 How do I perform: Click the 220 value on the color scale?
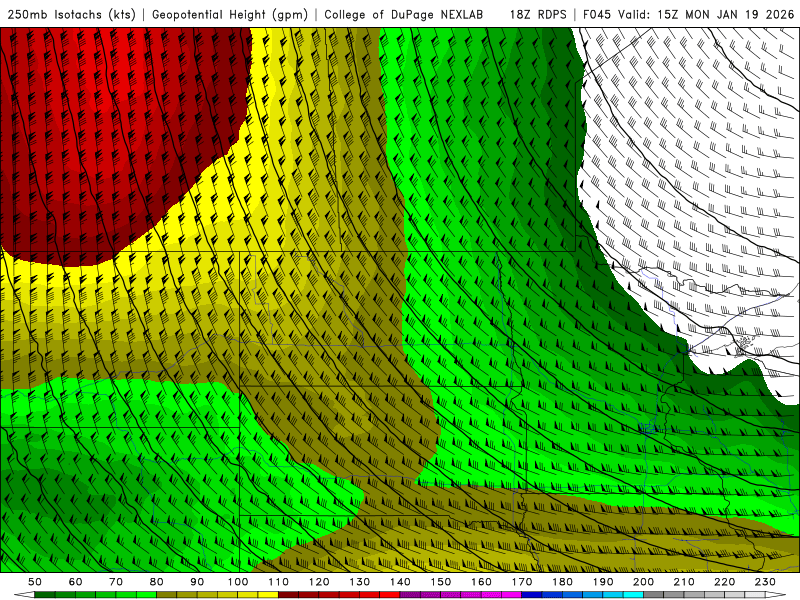724,582
